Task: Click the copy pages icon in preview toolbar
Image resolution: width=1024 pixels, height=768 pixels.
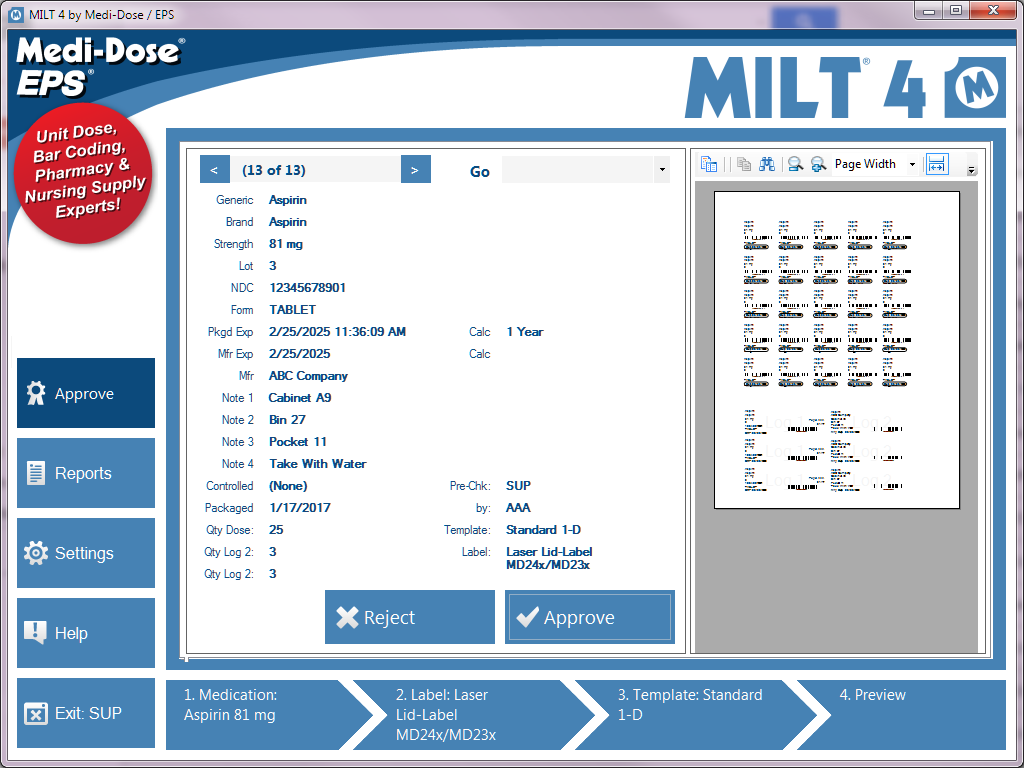Action: 744,164
